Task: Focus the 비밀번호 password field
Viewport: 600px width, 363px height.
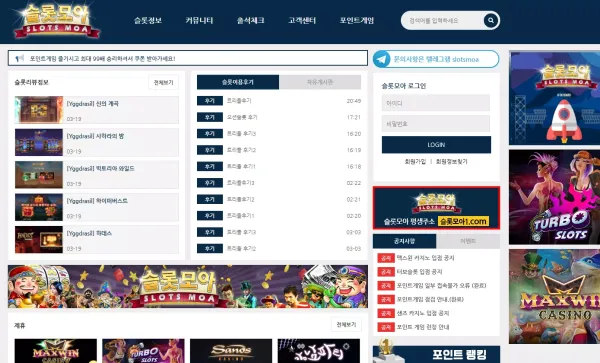Action: click(x=436, y=124)
